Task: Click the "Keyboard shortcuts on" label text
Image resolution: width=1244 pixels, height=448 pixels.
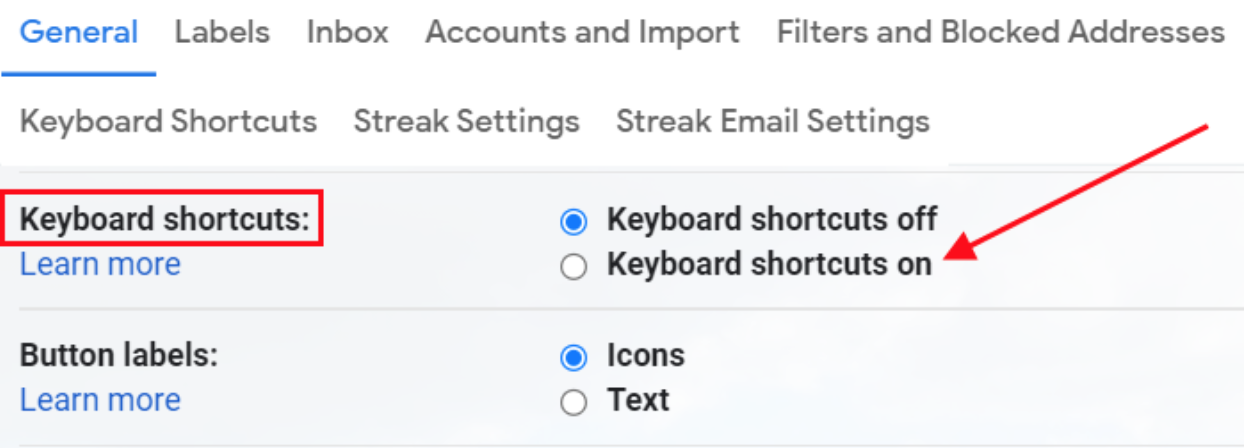Action: [769, 265]
